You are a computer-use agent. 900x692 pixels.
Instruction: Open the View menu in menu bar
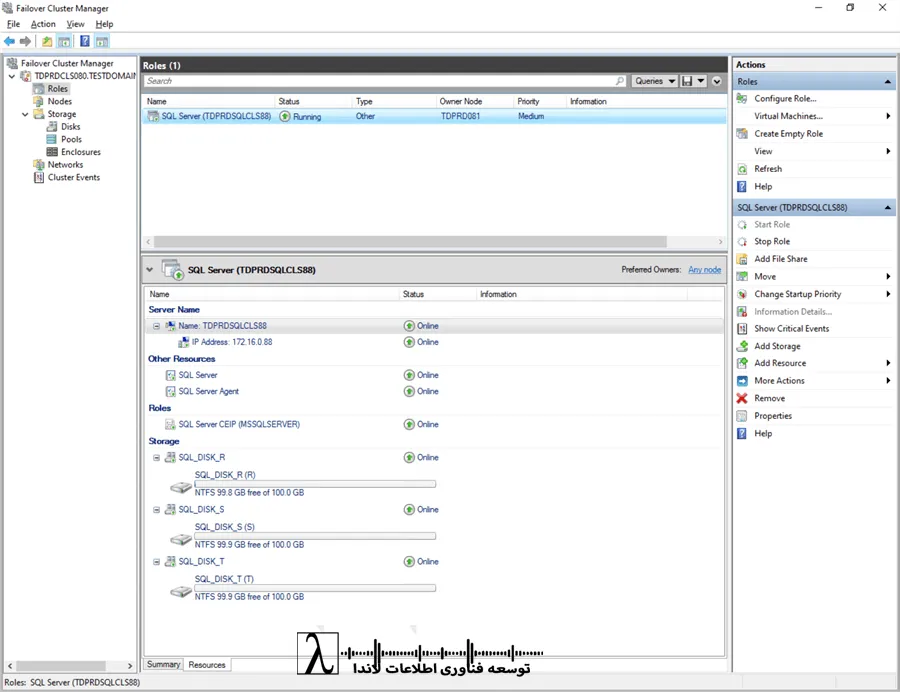[x=75, y=24]
